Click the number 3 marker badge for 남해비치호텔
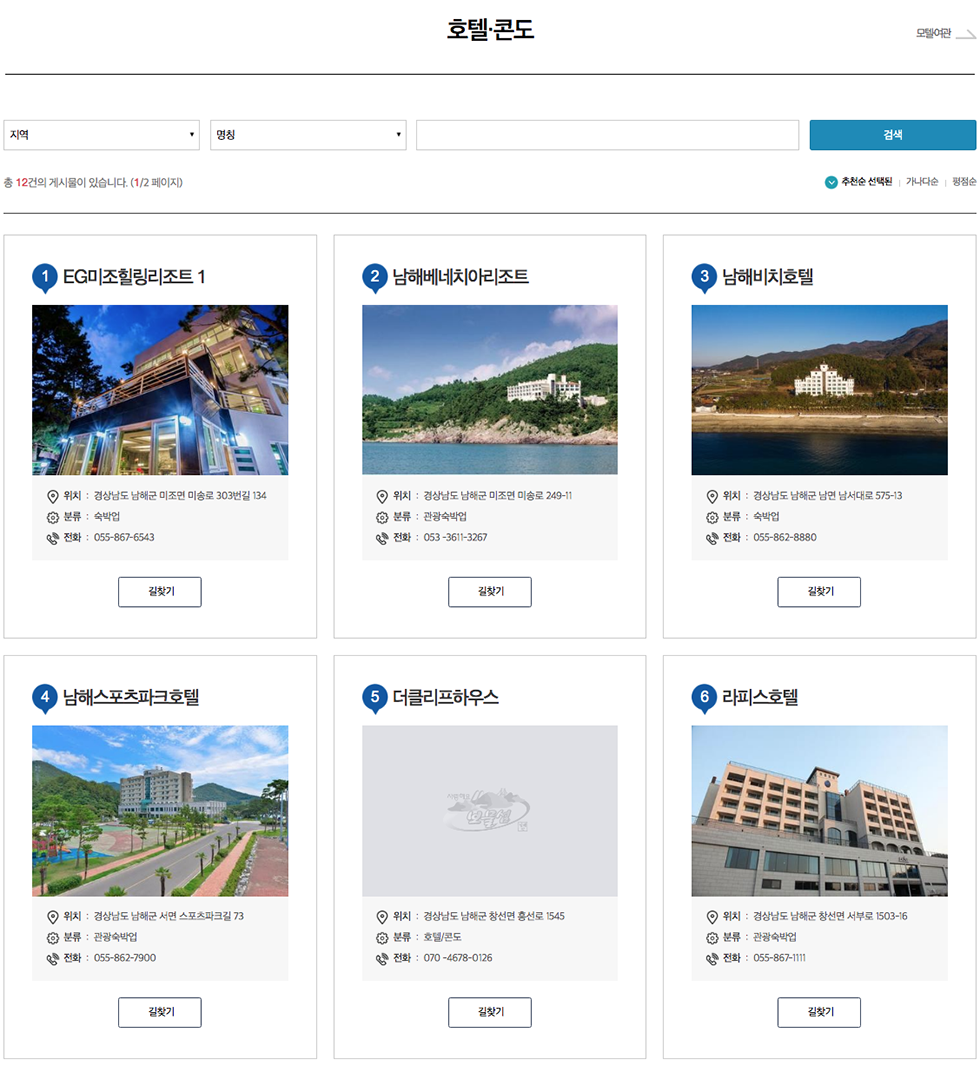The width and height of the screenshot is (980, 1066). coord(704,277)
